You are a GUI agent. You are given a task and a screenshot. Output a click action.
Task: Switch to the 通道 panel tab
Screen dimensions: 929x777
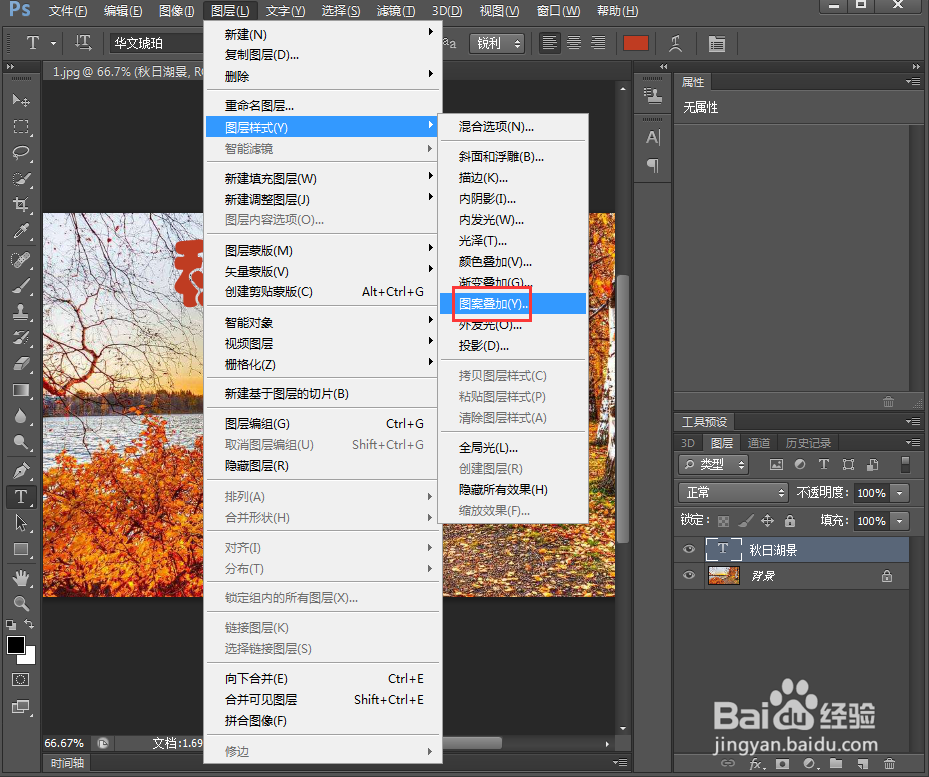pyautogui.click(x=758, y=442)
